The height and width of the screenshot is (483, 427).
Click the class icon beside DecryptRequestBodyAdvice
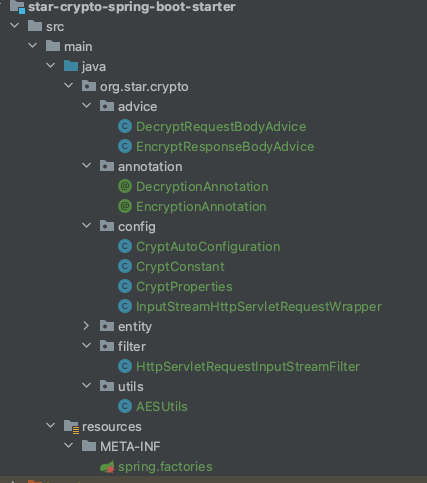(125, 126)
